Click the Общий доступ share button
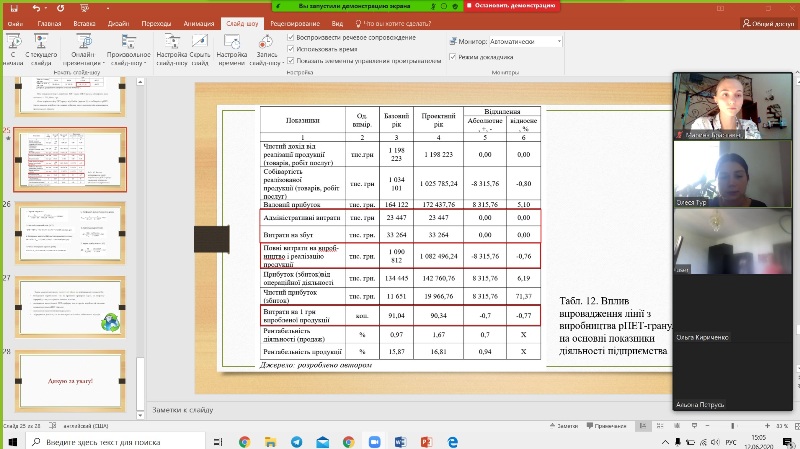 pos(767,21)
